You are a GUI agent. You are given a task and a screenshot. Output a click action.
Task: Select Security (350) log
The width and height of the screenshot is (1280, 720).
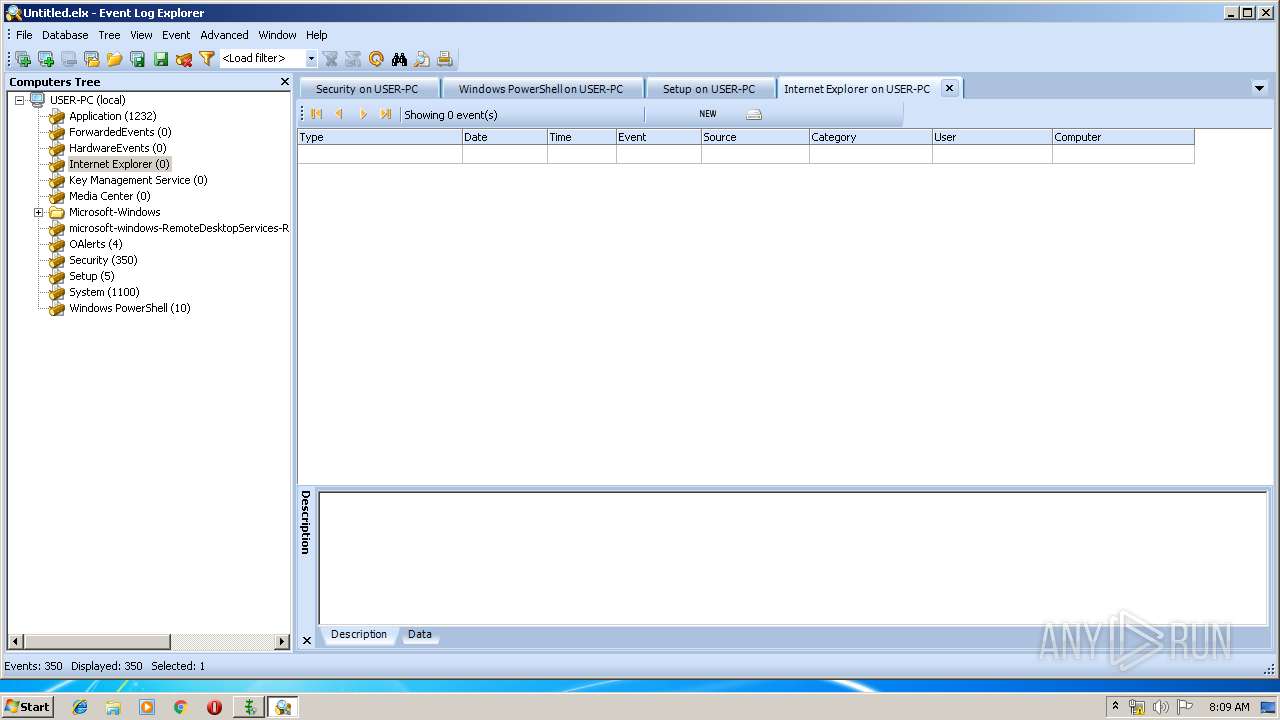click(x=103, y=260)
